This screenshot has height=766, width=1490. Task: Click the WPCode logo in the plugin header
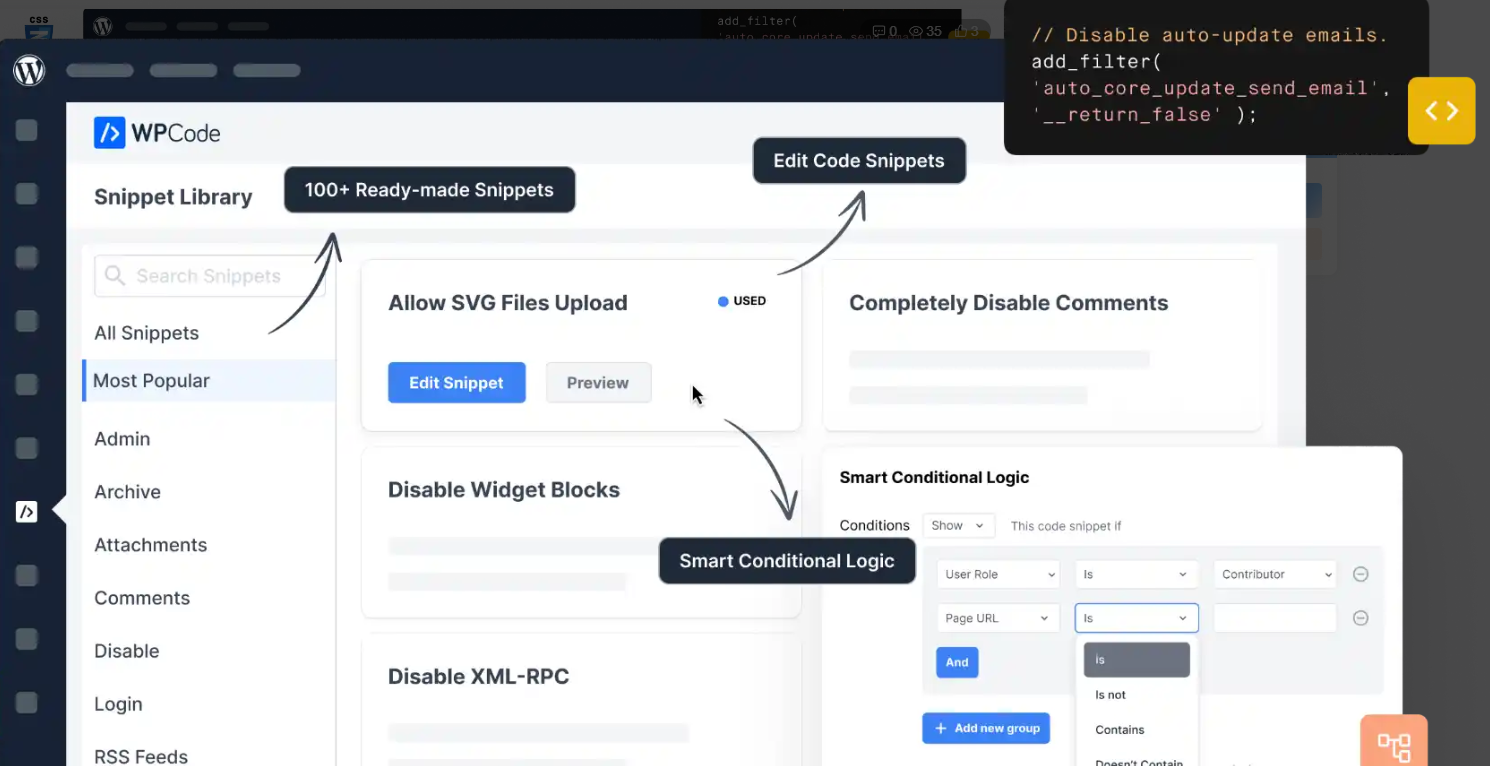[156, 132]
